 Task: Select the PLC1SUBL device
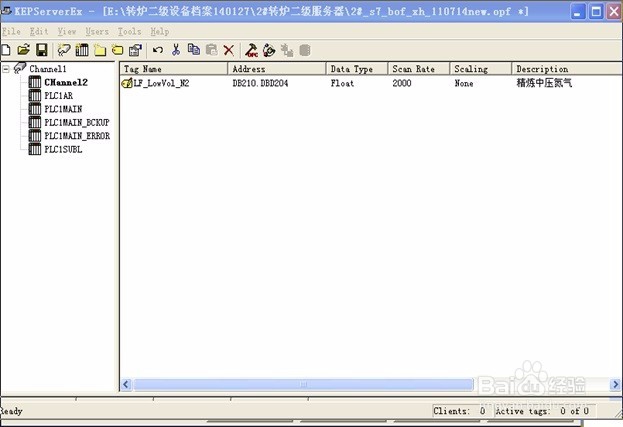click(63, 149)
